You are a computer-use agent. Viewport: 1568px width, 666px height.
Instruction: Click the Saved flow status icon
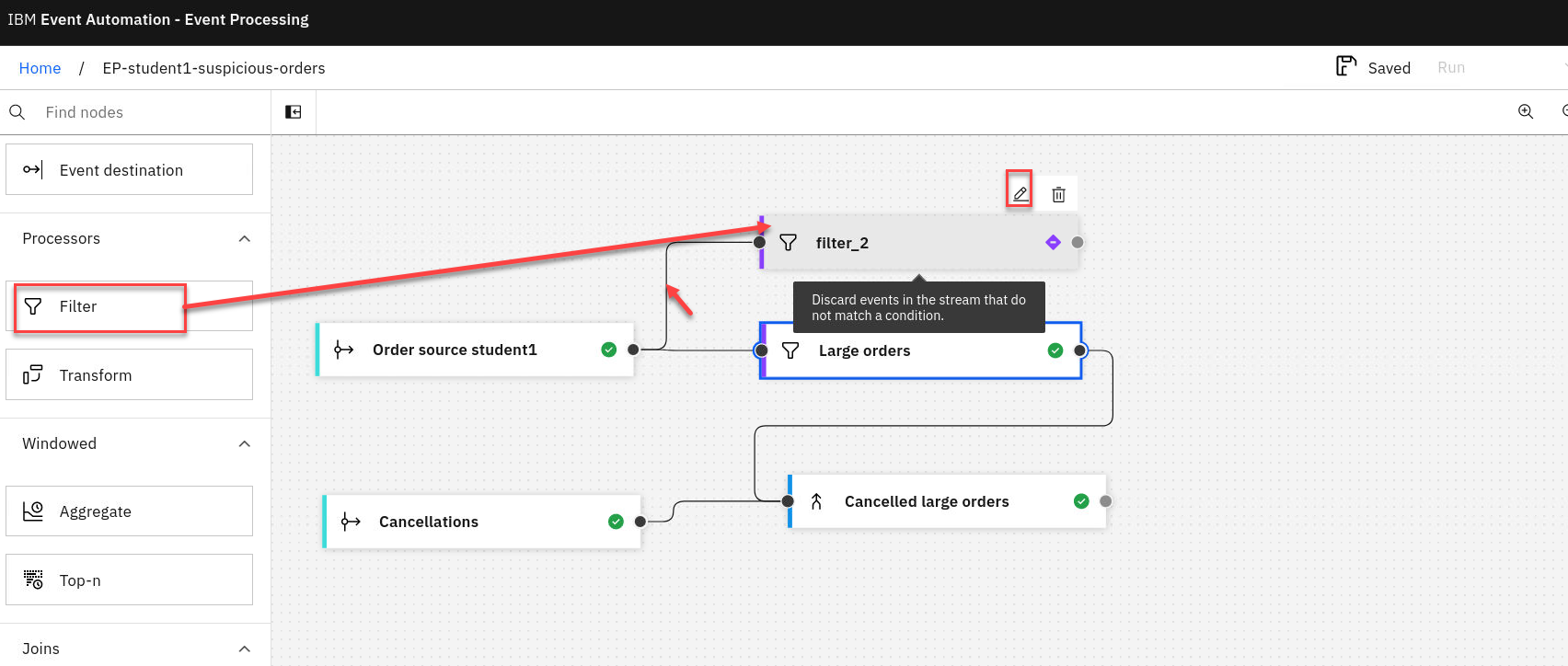(x=1345, y=66)
